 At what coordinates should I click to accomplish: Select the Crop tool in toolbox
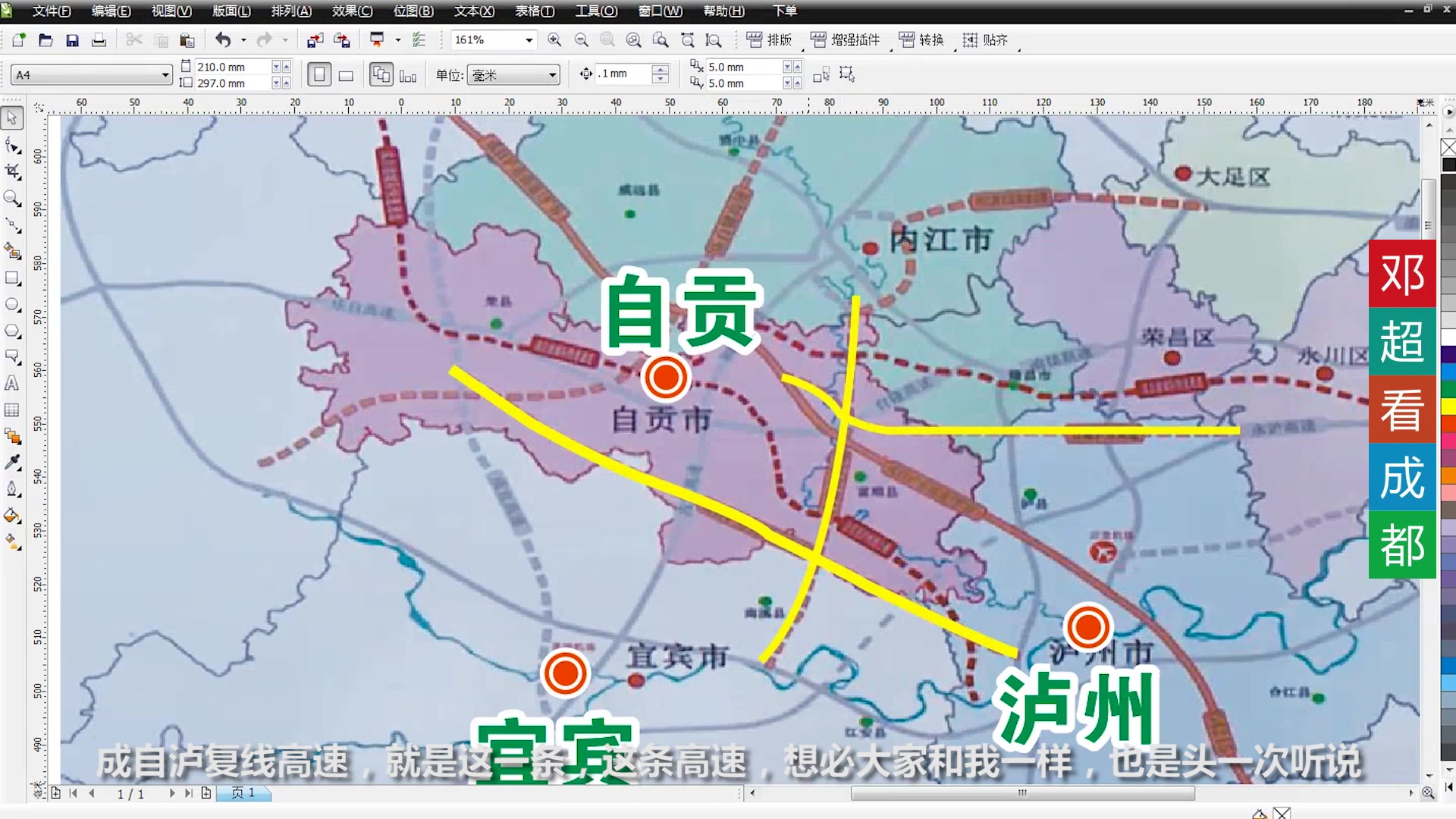pos(12,171)
